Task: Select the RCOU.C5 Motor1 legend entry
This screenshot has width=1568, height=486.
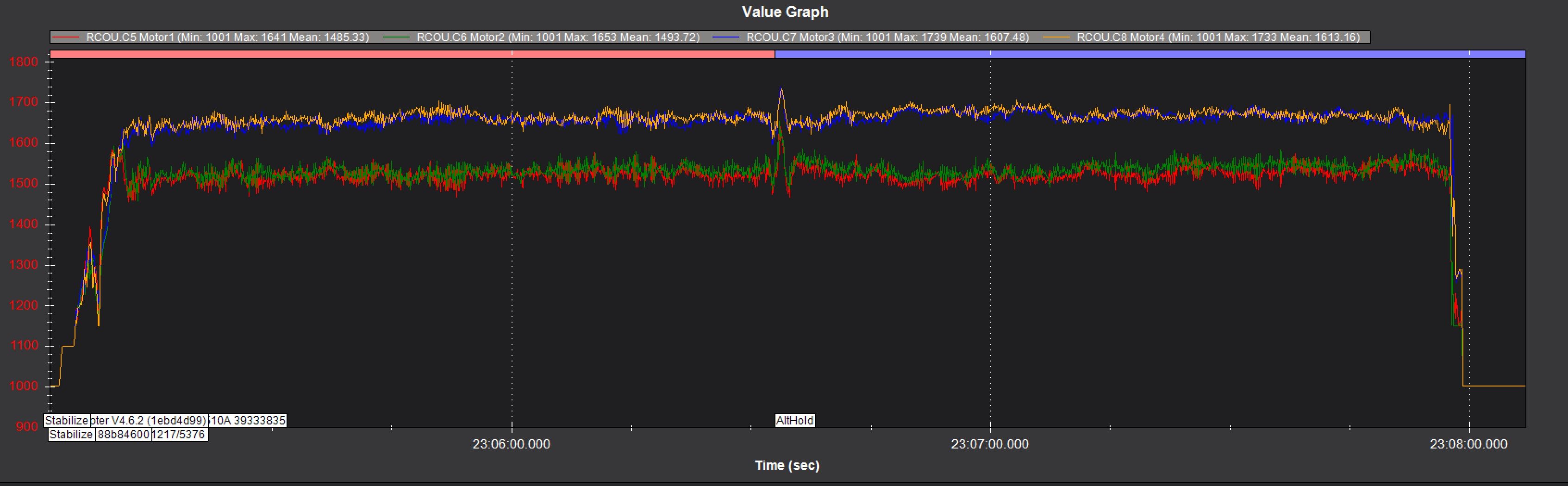Action: pyautogui.click(x=227, y=37)
